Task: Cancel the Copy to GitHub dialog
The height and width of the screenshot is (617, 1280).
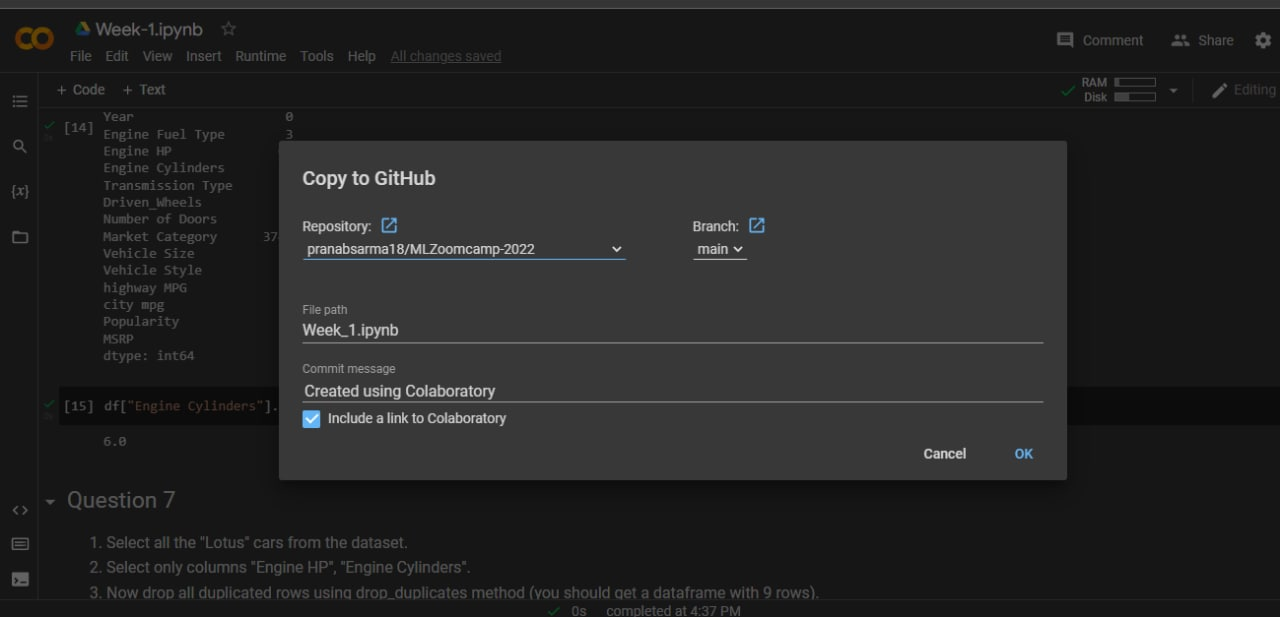Action: click(944, 454)
